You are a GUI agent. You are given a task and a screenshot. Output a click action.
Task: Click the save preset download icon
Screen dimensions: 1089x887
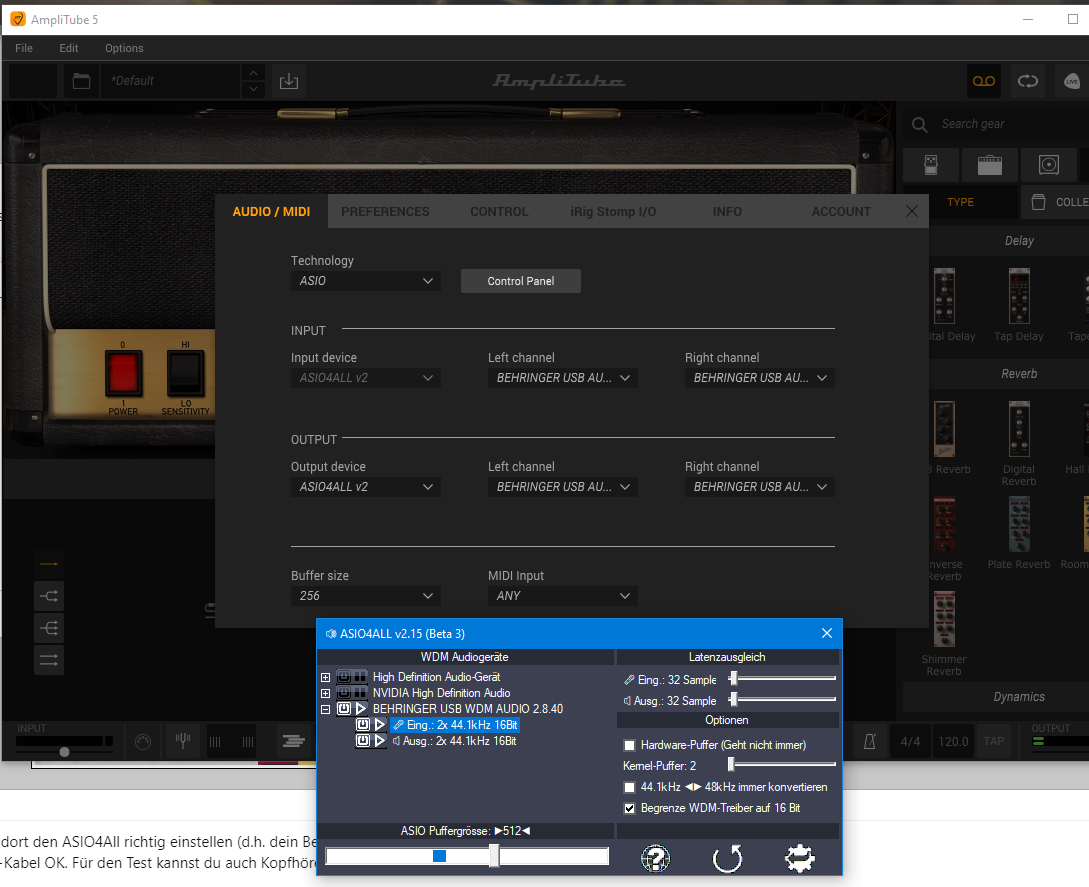pyautogui.click(x=289, y=81)
